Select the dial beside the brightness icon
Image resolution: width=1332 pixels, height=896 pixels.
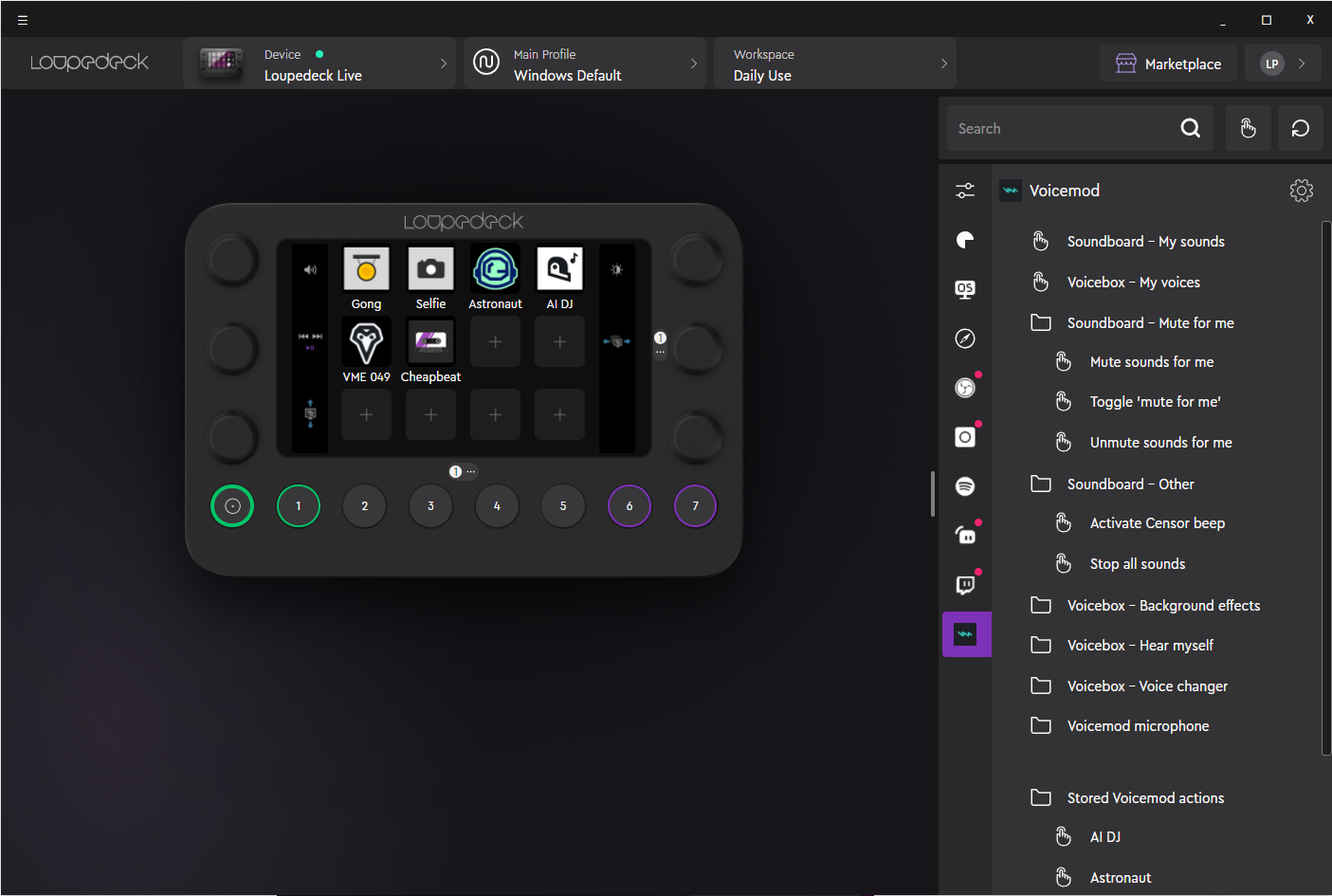pos(697,260)
